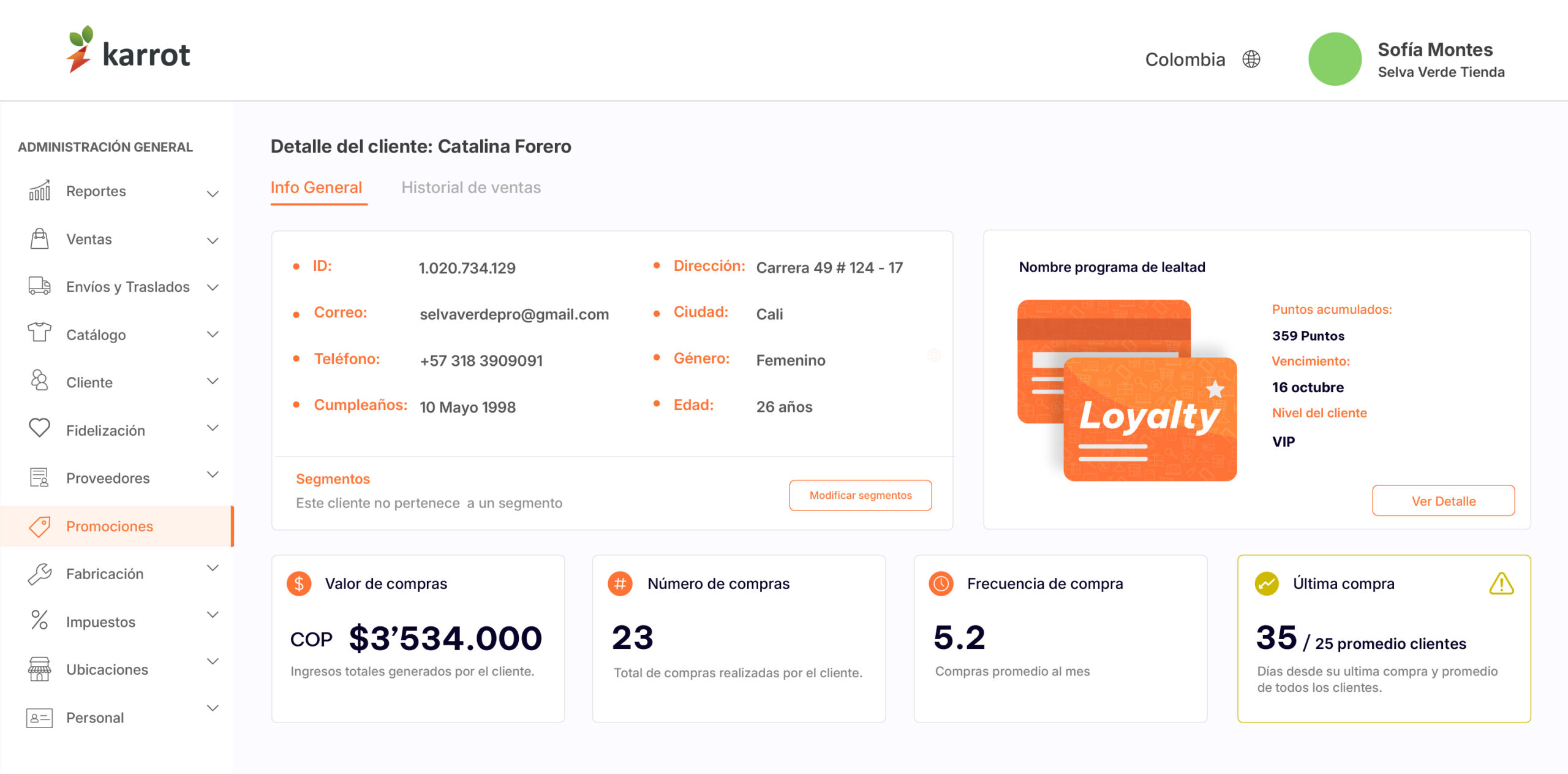Switch to Historial de ventas tab
The width and height of the screenshot is (1568, 774).
click(x=471, y=188)
